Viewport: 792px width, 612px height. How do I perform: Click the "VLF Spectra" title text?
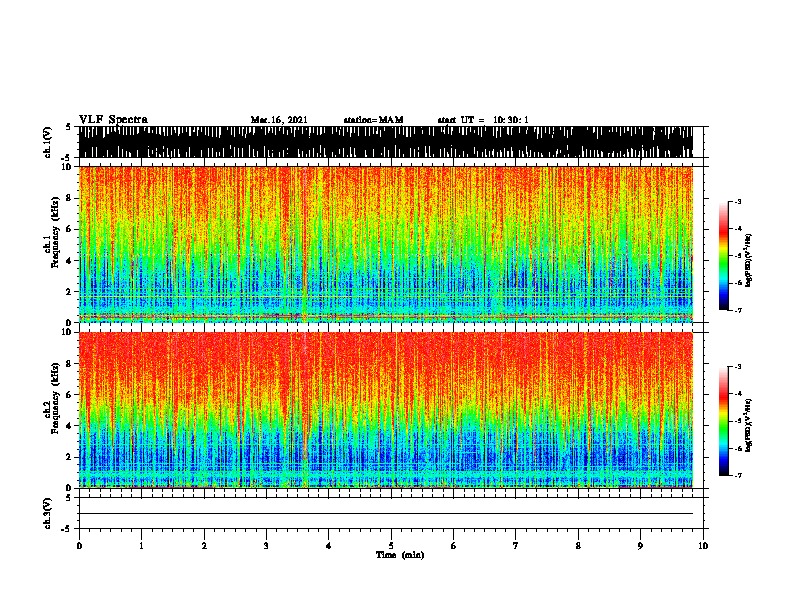pos(113,119)
